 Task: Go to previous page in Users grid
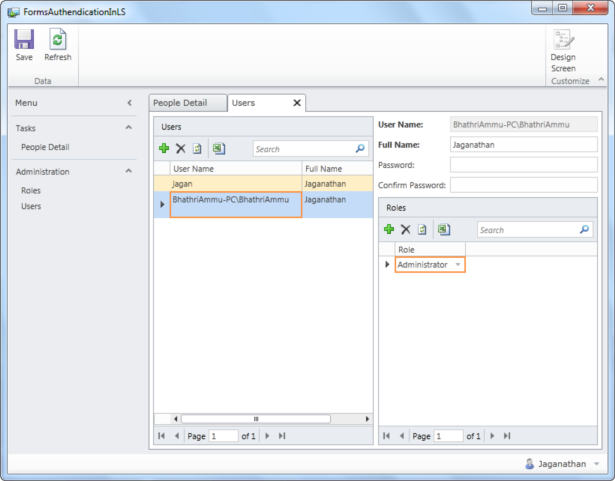pyautogui.click(x=176, y=436)
